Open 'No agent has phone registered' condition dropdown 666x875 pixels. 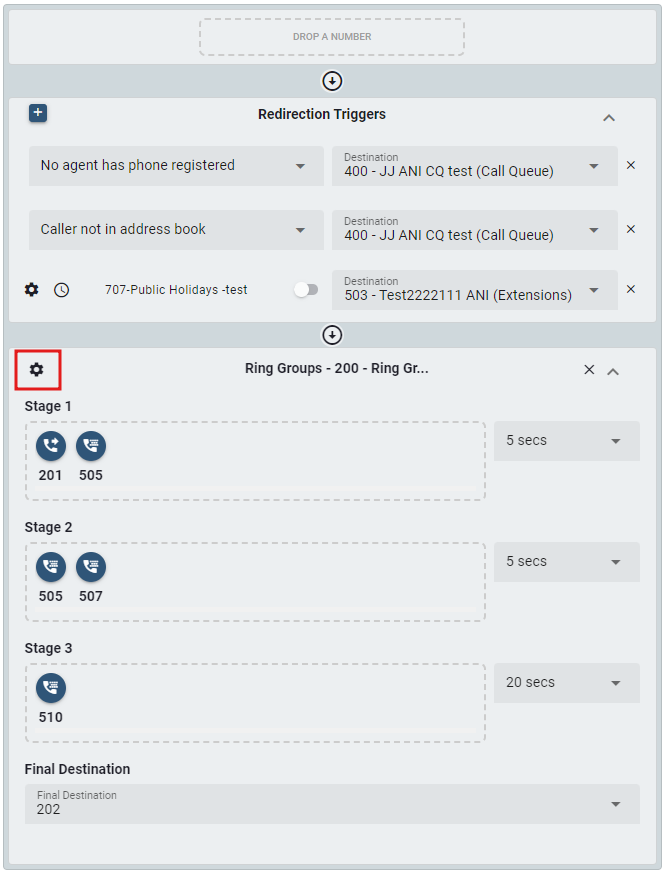[176, 166]
